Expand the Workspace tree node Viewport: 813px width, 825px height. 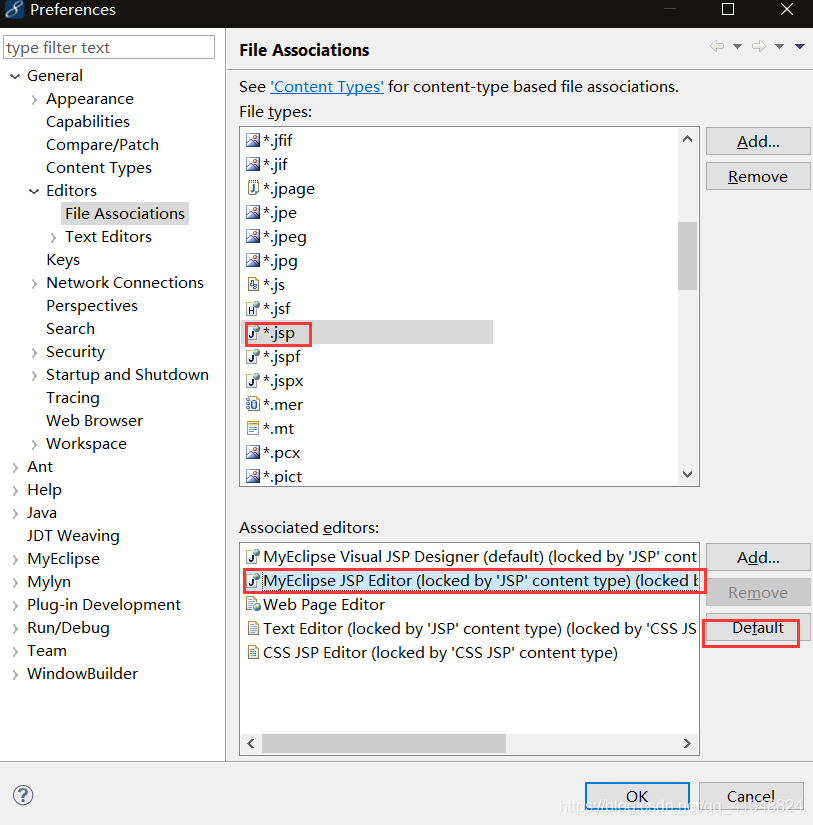[x=34, y=445]
